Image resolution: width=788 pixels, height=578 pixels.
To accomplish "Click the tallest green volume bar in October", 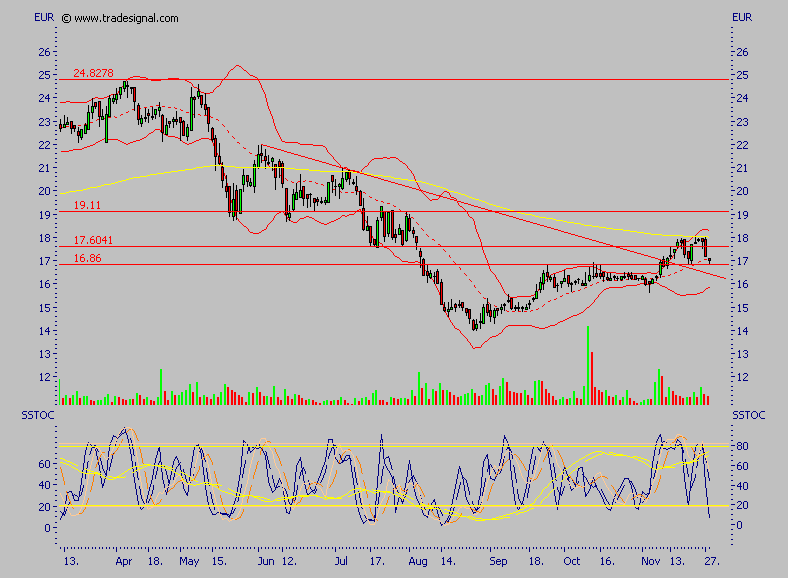I will [588, 365].
